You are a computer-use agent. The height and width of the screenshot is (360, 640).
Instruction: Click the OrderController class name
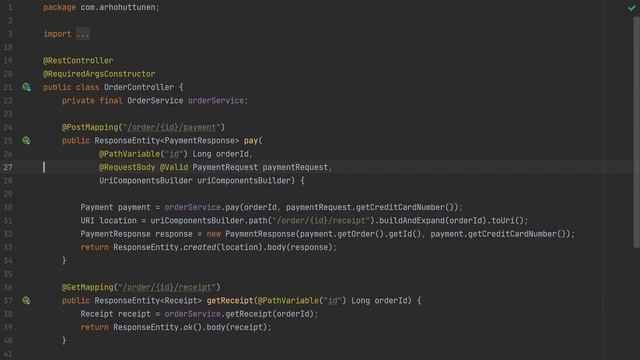(x=139, y=87)
